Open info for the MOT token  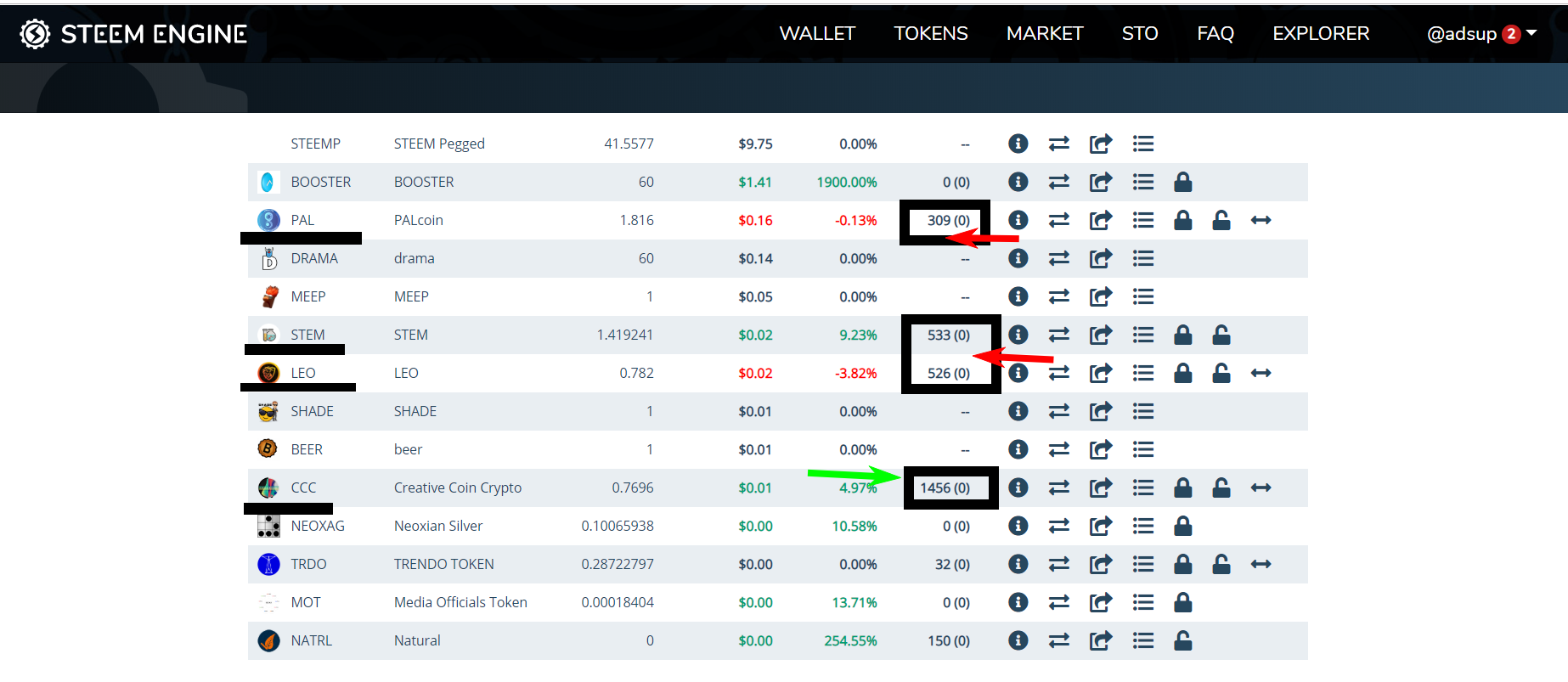click(1018, 602)
